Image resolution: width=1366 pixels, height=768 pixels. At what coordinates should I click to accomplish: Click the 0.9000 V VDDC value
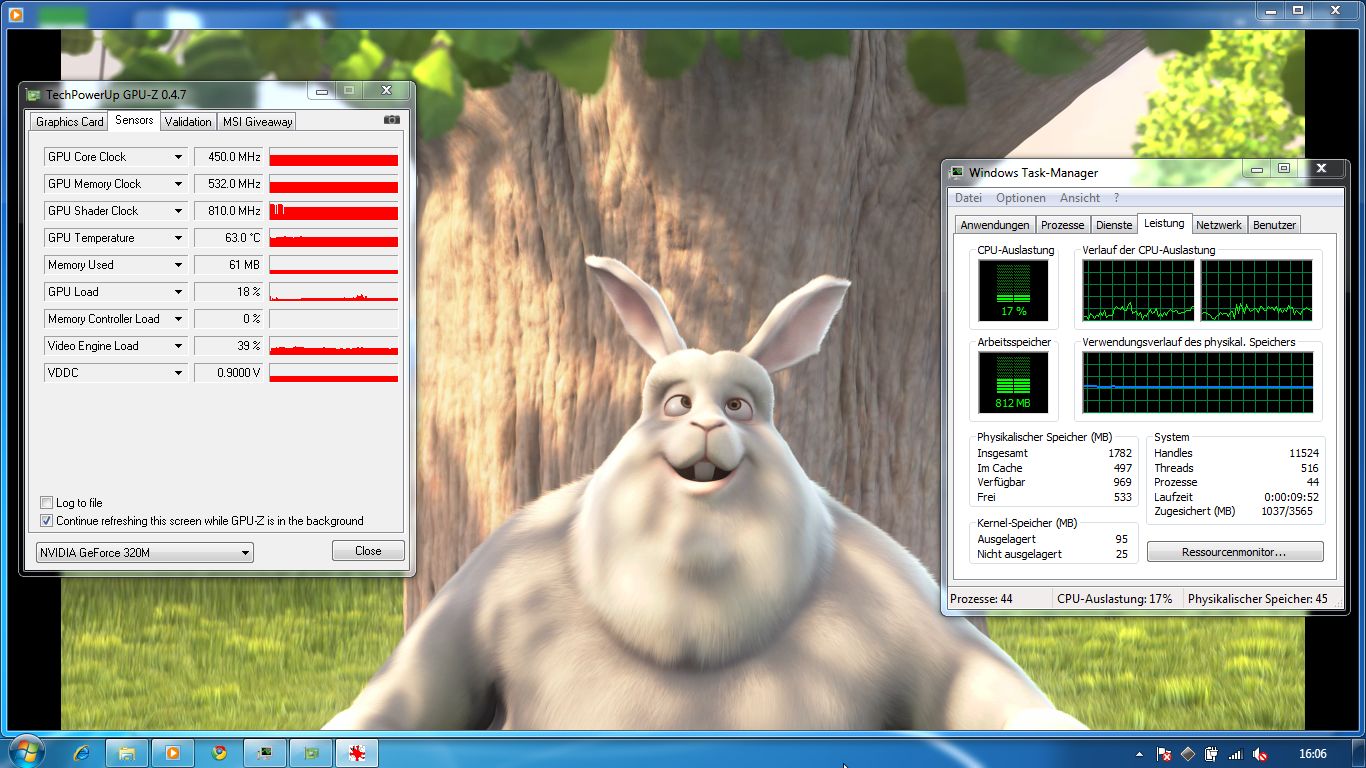pos(228,373)
